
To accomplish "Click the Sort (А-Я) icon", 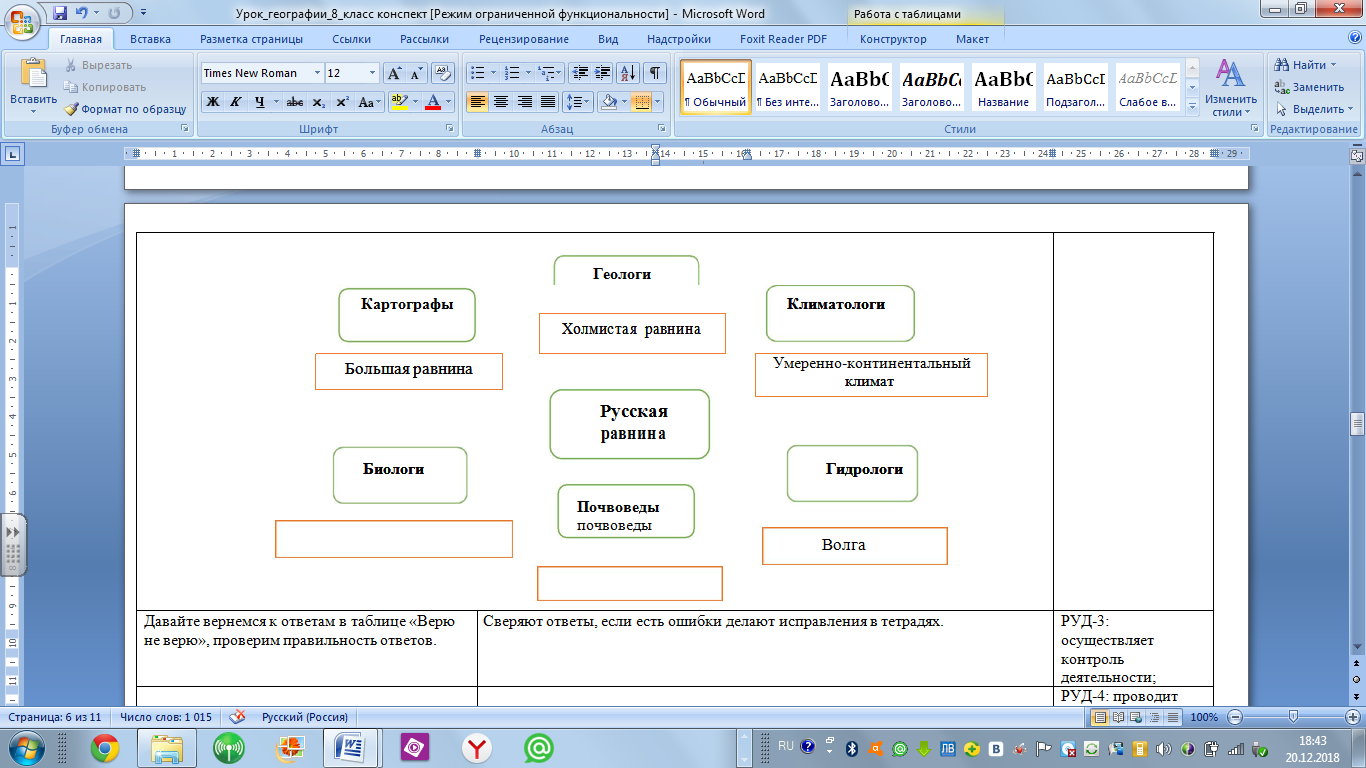I will tap(628, 73).
